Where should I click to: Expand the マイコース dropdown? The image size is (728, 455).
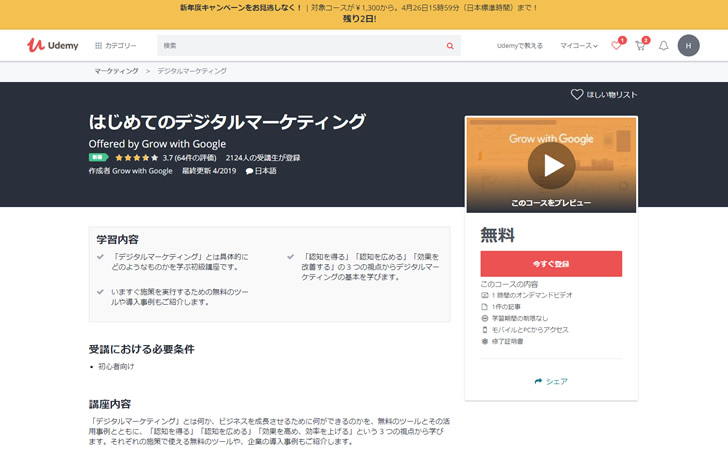coord(578,46)
